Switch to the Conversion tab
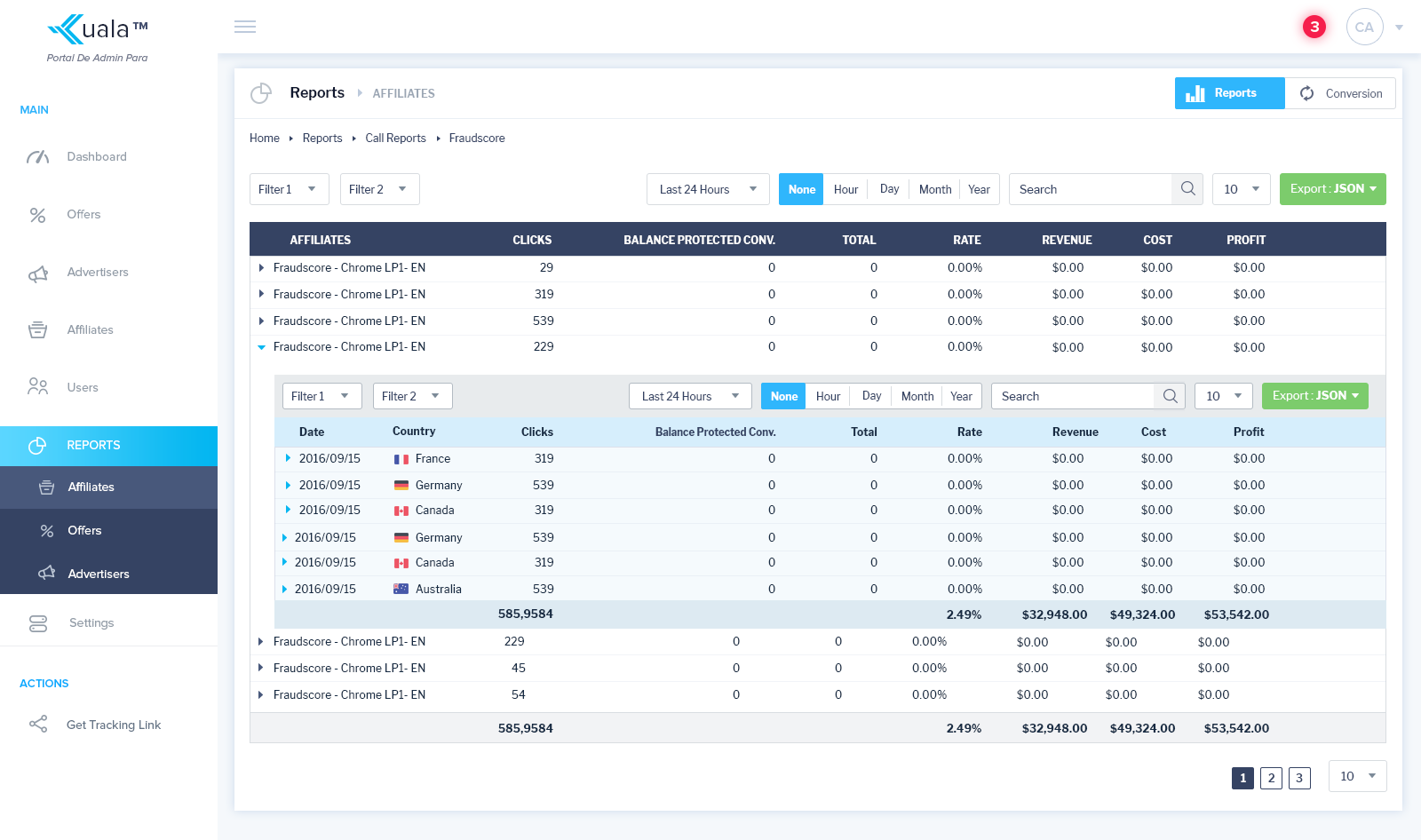 coord(1340,93)
